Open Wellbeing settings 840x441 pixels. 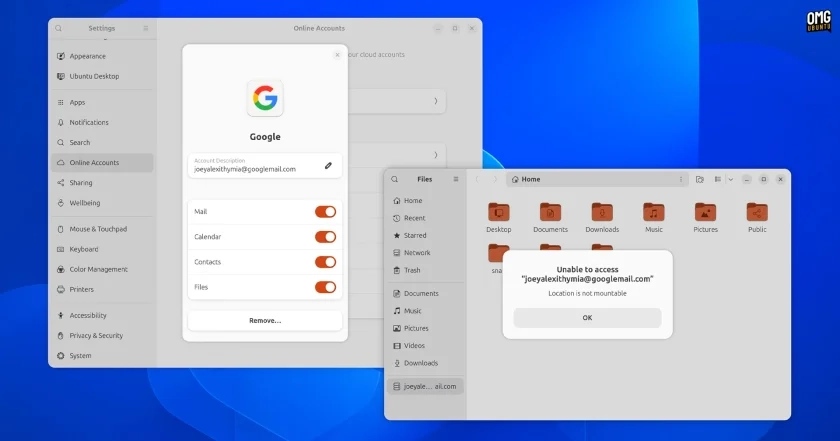(102, 203)
